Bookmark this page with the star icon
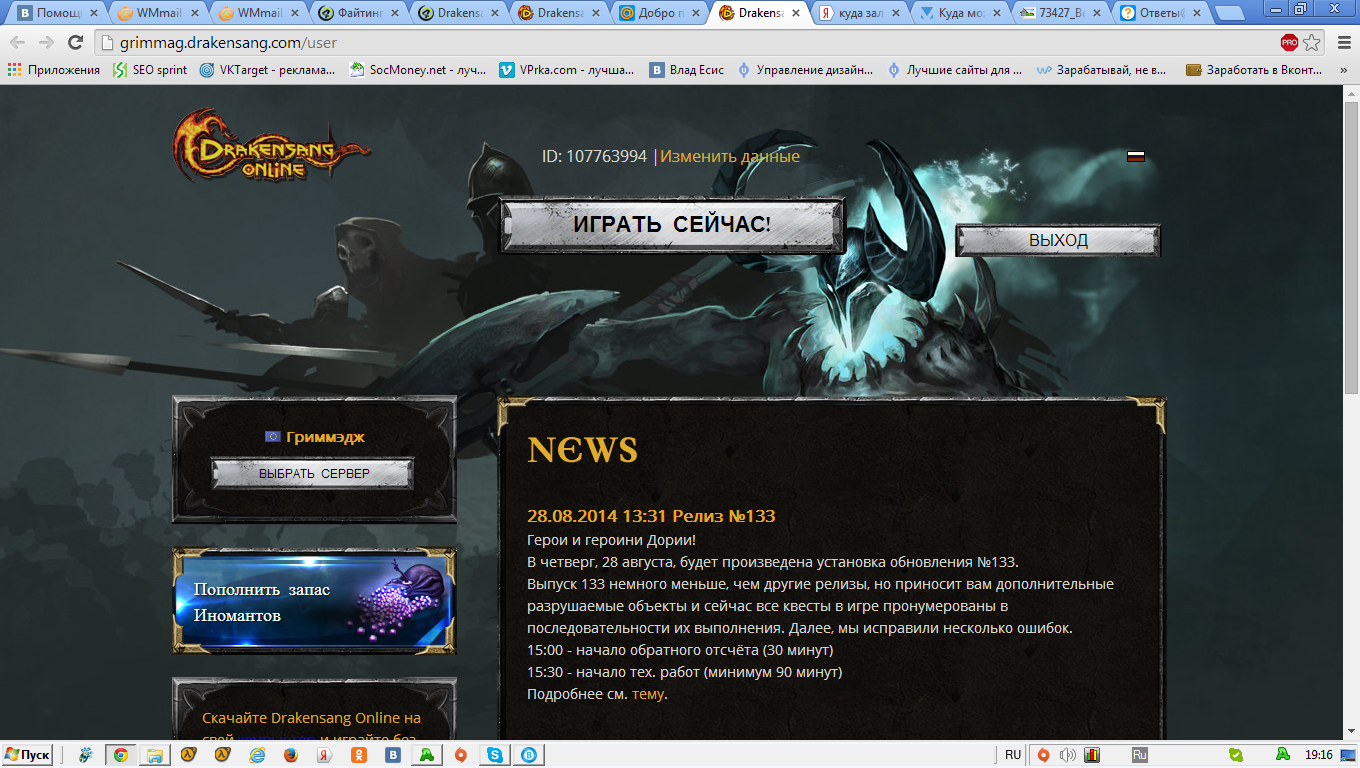The height and width of the screenshot is (768, 1360). pyautogui.click(x=1312, y=42)
